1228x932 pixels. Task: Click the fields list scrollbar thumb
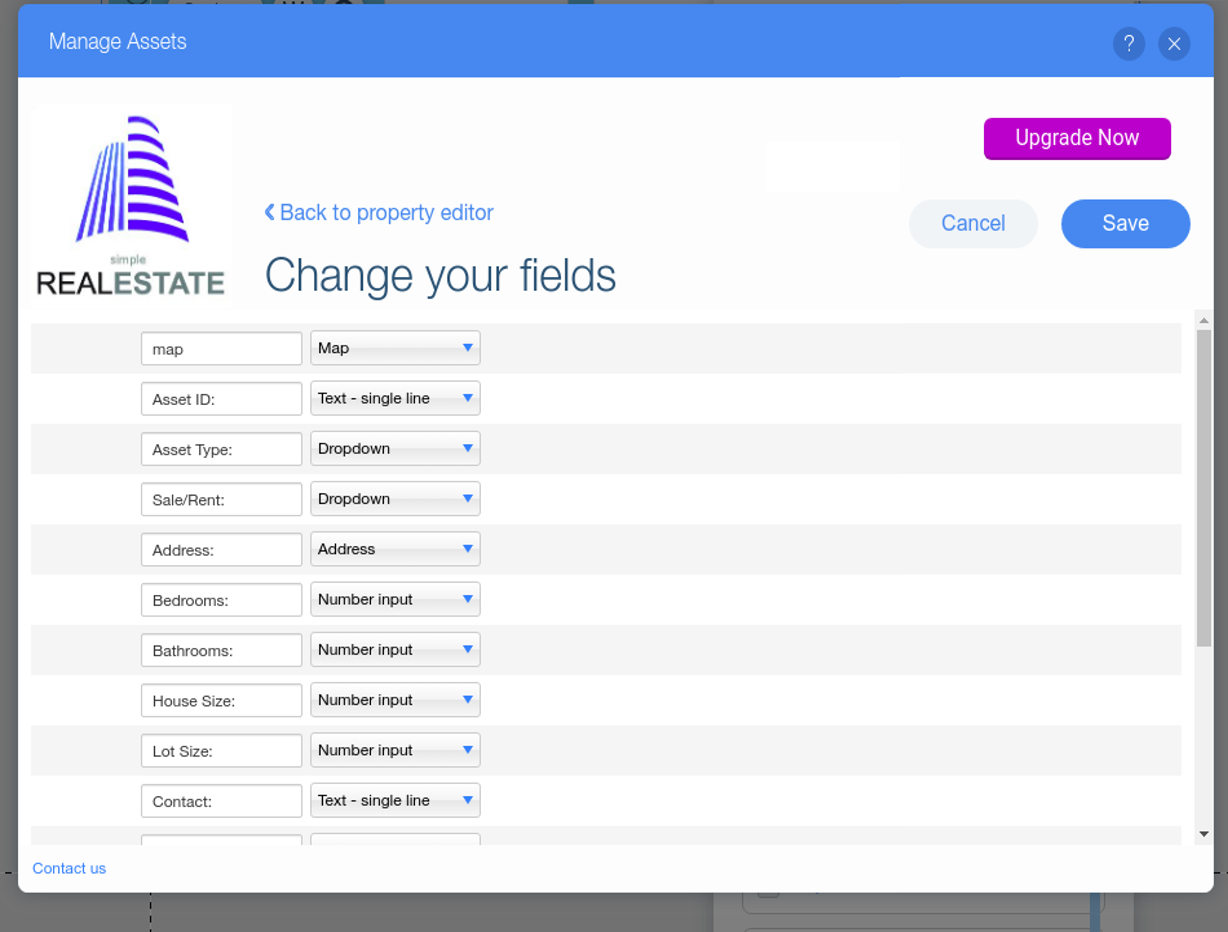coord(1204,488)
